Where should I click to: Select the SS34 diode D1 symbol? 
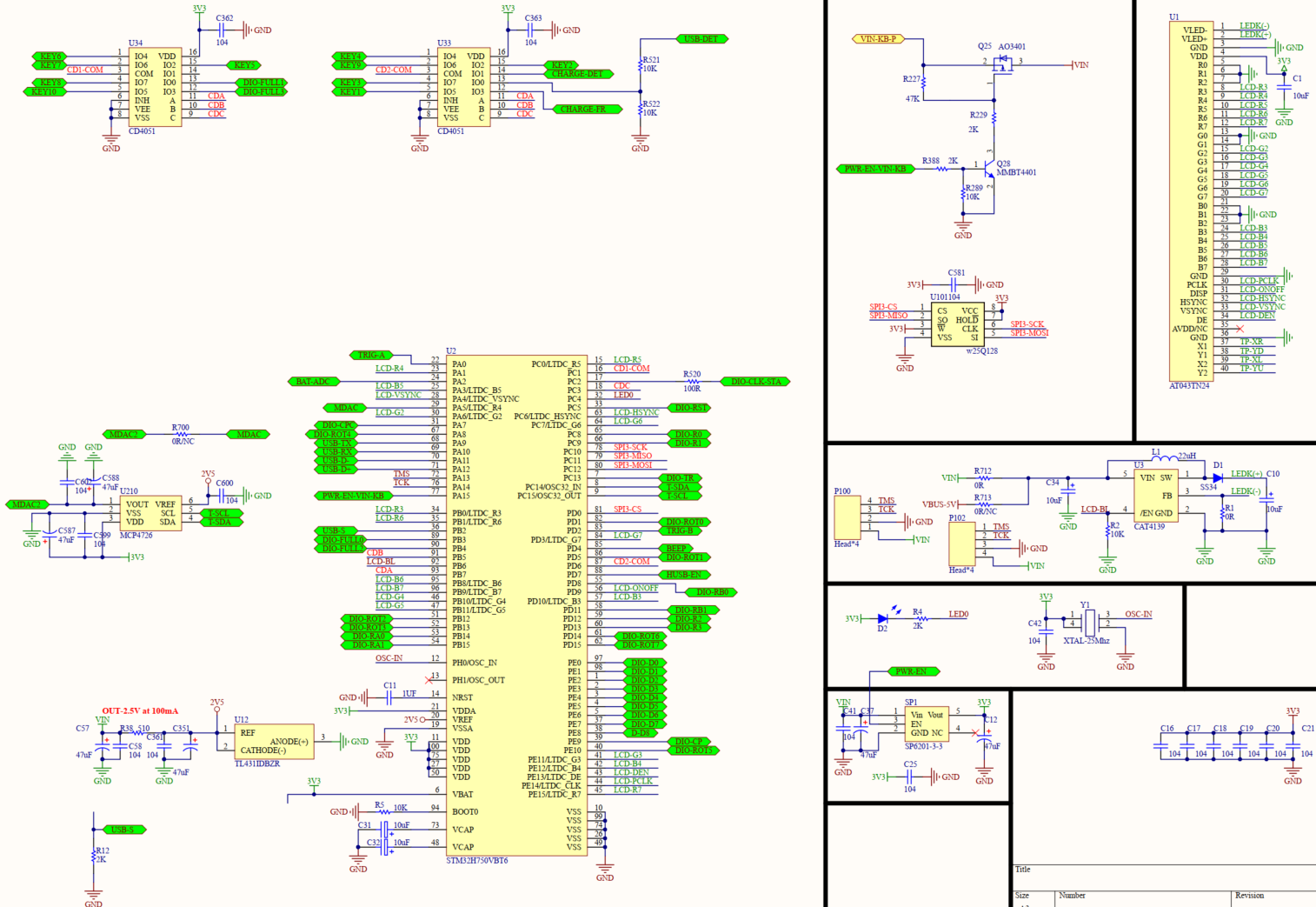[x=1217, y=477]
